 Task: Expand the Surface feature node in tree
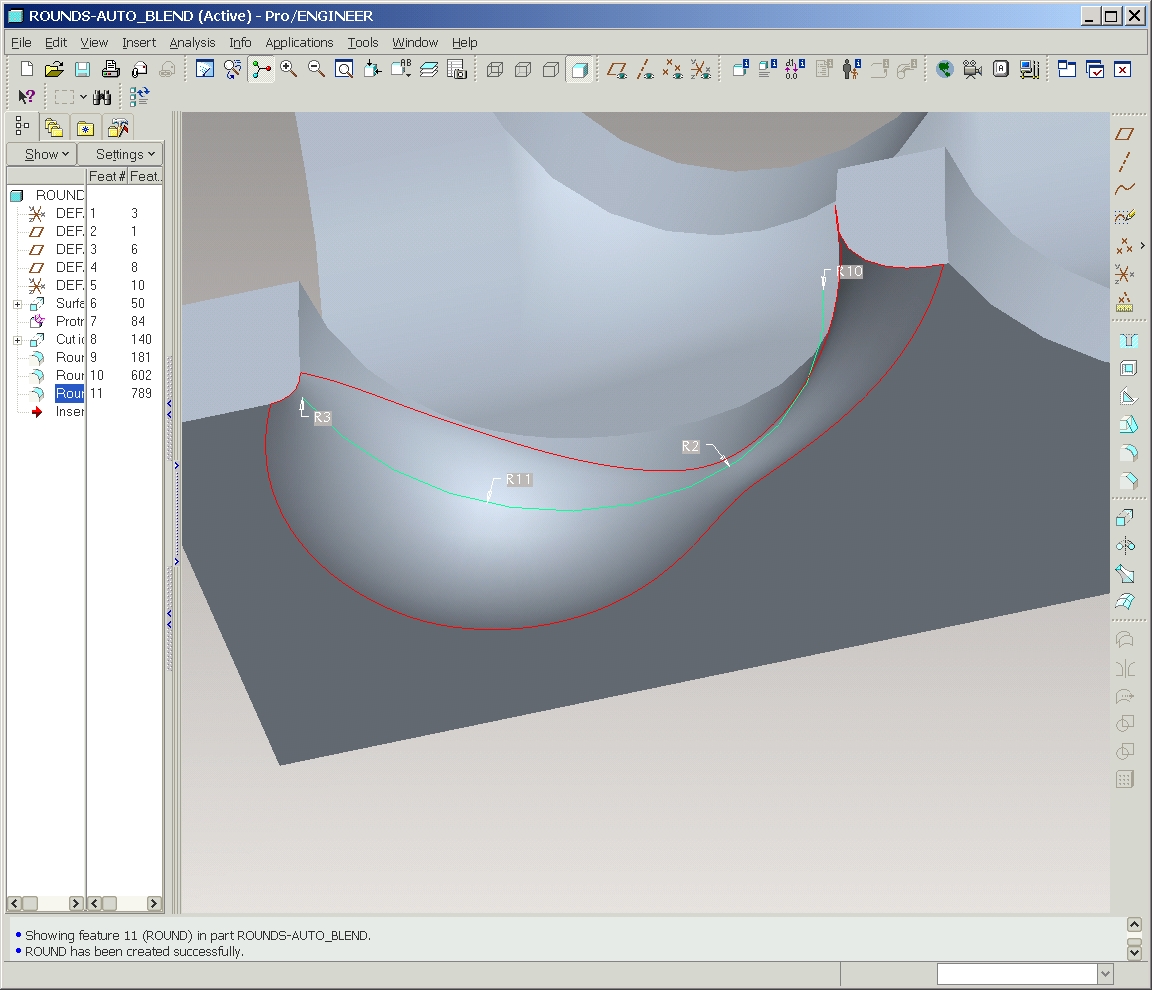click(17, 304)
